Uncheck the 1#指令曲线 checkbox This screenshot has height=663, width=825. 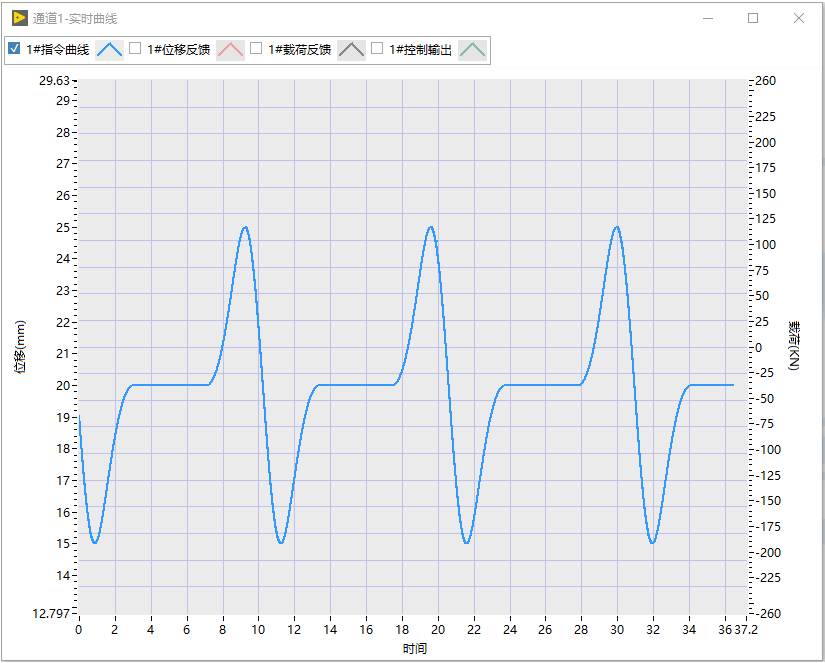click(x=14, y=49)
